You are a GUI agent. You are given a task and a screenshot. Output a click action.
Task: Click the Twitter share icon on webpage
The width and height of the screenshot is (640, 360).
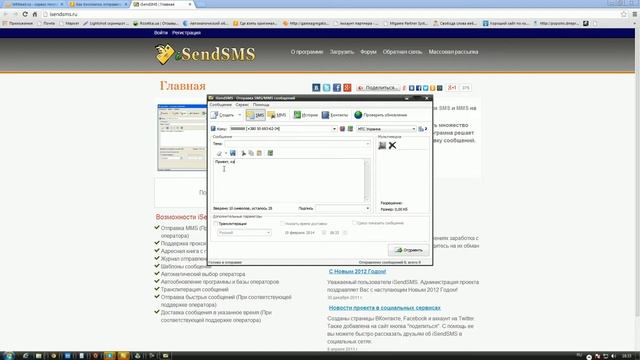[x=327, y=88]
